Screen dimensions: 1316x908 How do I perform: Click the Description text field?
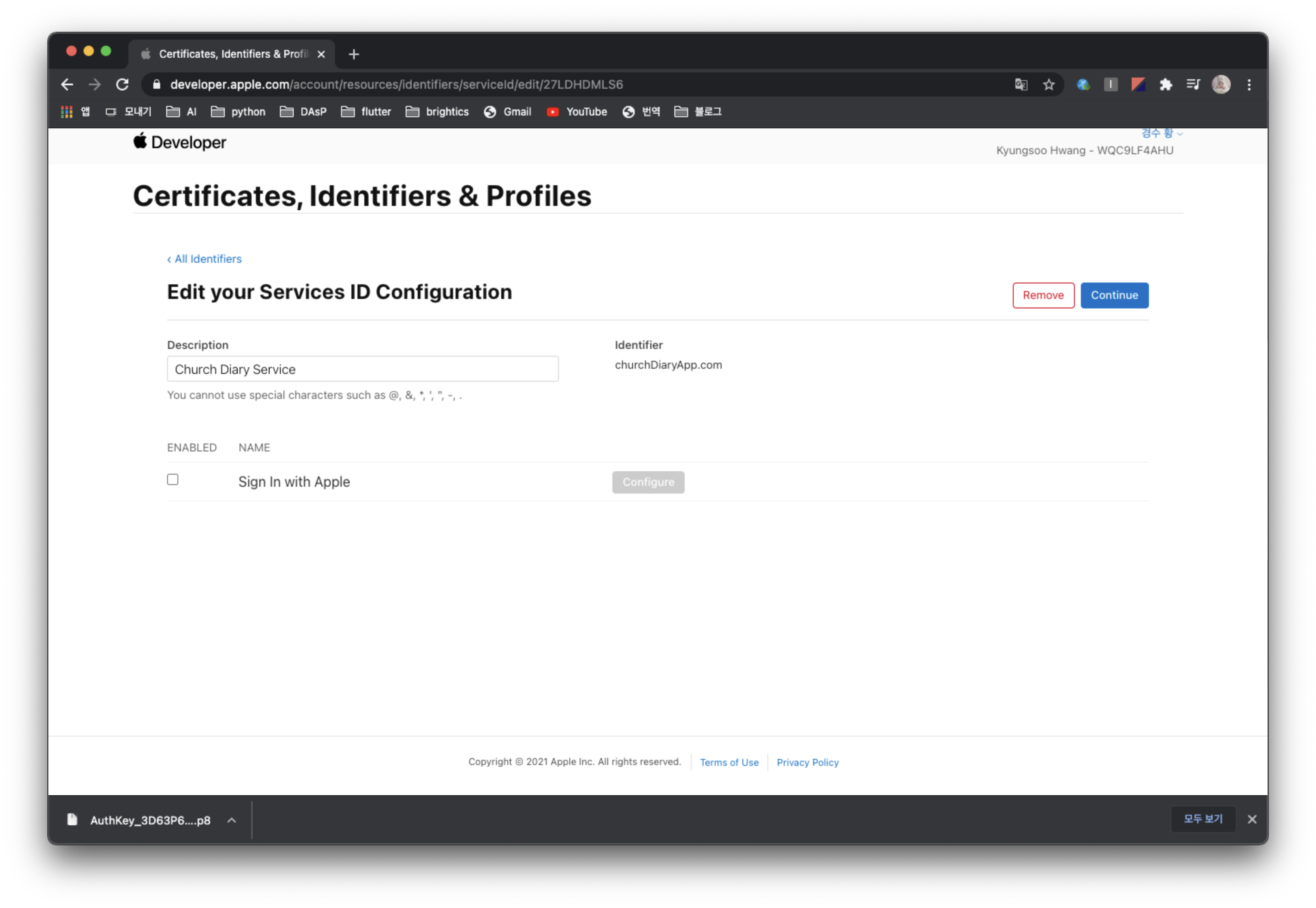362,369
